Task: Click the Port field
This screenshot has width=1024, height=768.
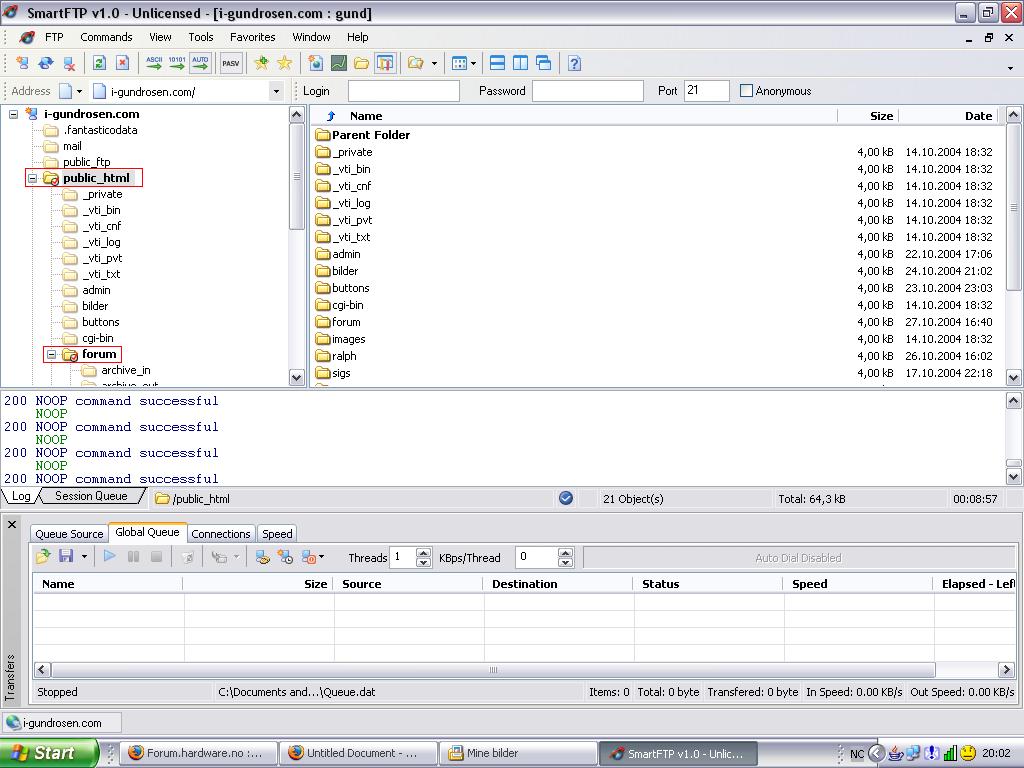Action: (x=707, y=91)
